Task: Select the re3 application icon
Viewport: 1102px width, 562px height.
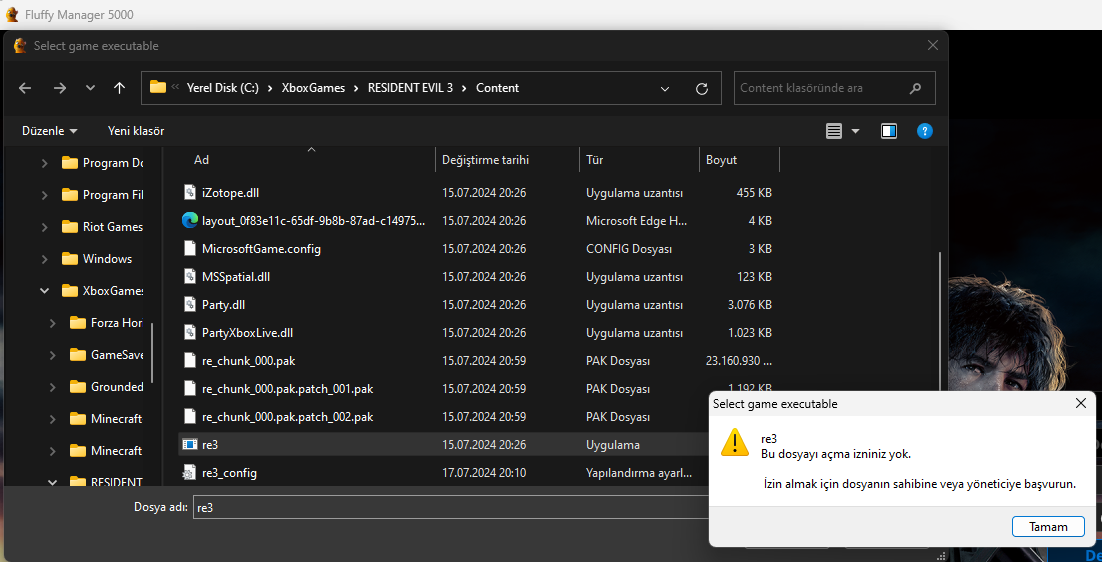Action: click(189, 445)
